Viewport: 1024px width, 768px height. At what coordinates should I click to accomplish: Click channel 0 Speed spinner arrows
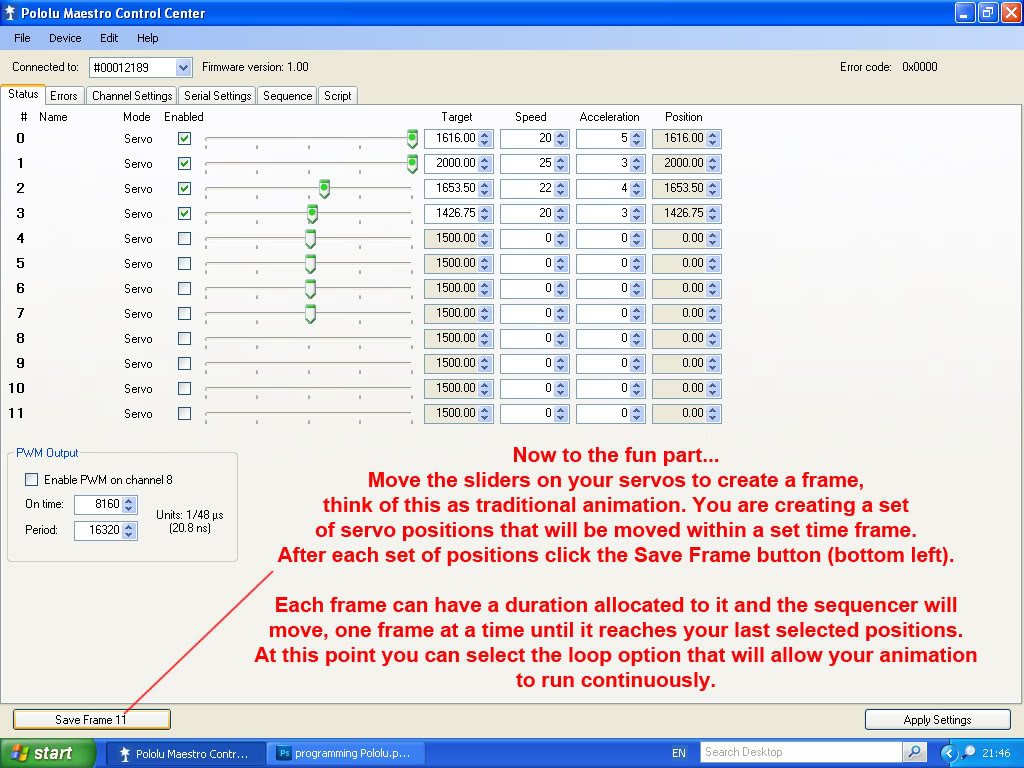(560, 138)
